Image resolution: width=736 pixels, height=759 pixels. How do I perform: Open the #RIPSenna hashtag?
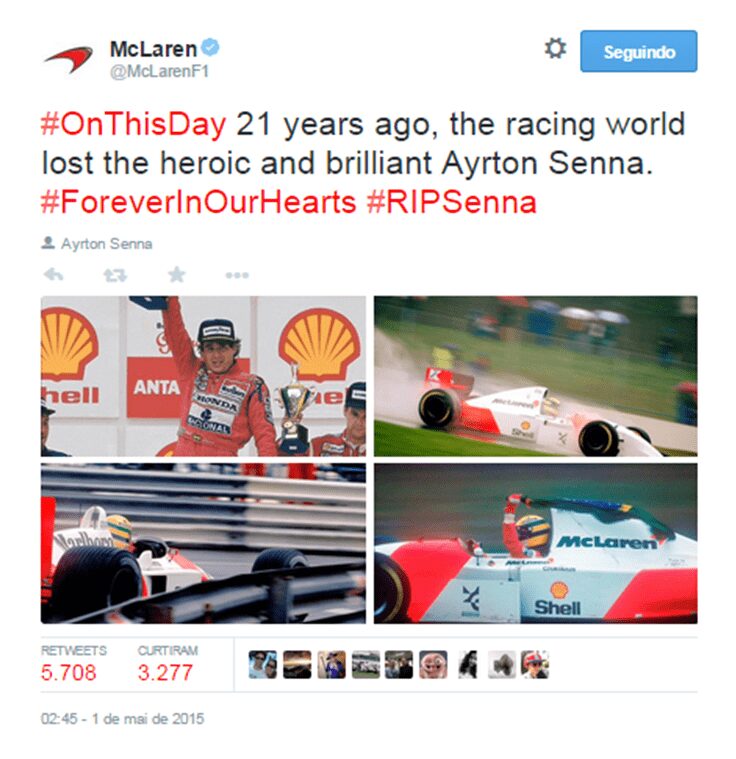click(451, 202)
